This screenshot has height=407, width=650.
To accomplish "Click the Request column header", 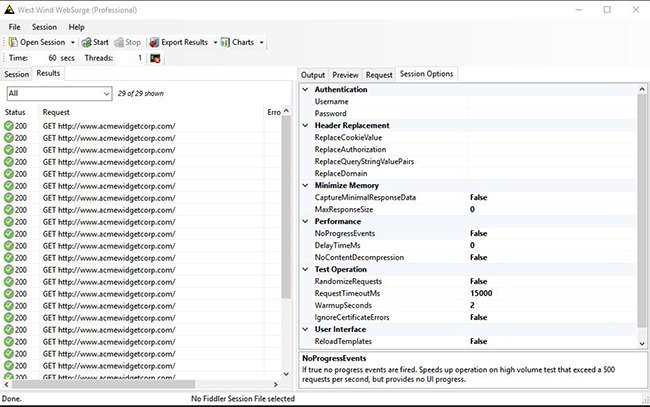I will pos(56,112).
